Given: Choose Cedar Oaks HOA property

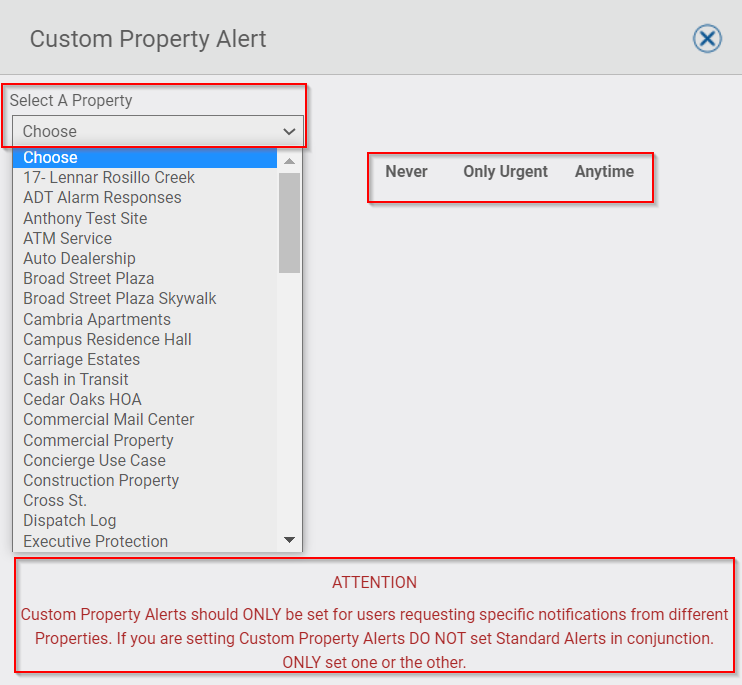Looking at the screenshot, I should click(x=145, y=399).
